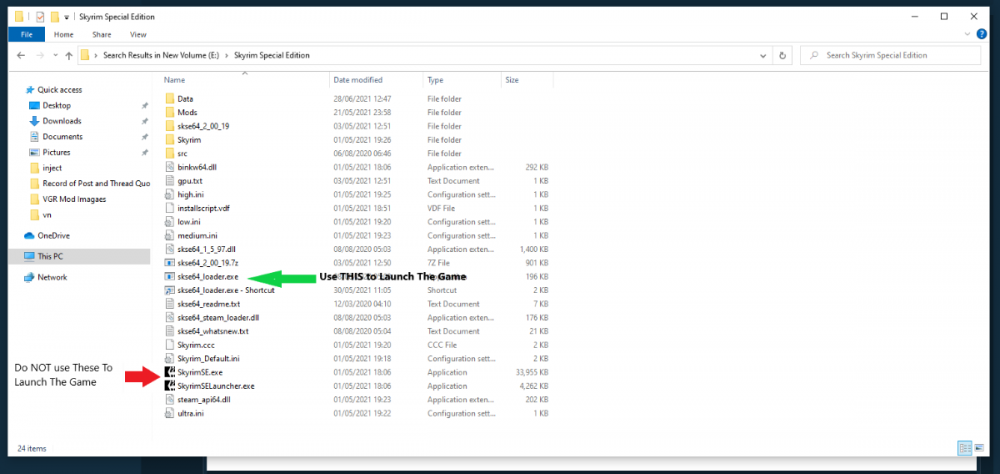This screenshot has width=1000, height=474.
Task: Click the SkyrimSELauncher.exe application icon
Action: point(170,386)
